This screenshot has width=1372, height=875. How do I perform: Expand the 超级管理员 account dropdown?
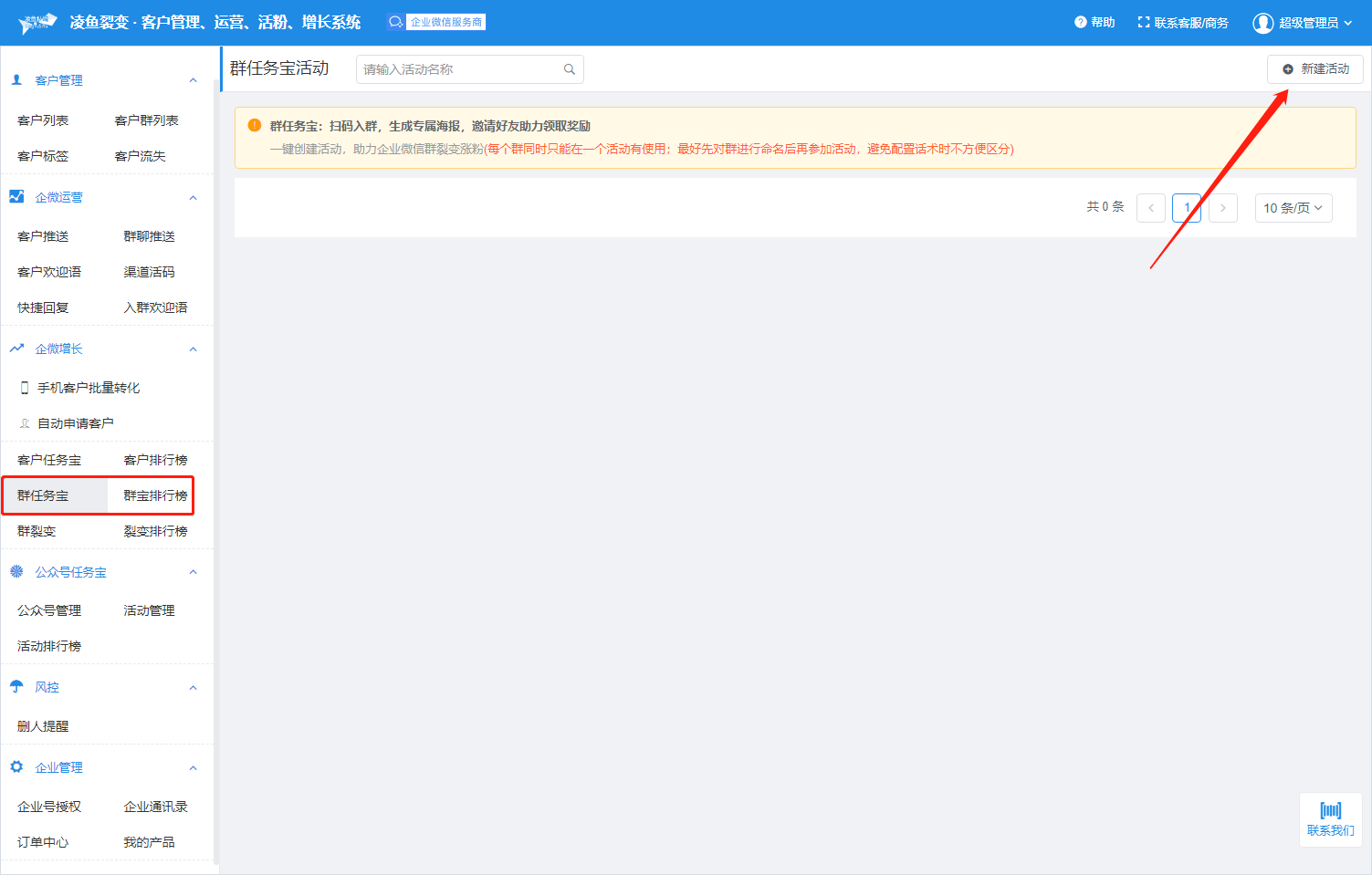(x=1347, y=23)
